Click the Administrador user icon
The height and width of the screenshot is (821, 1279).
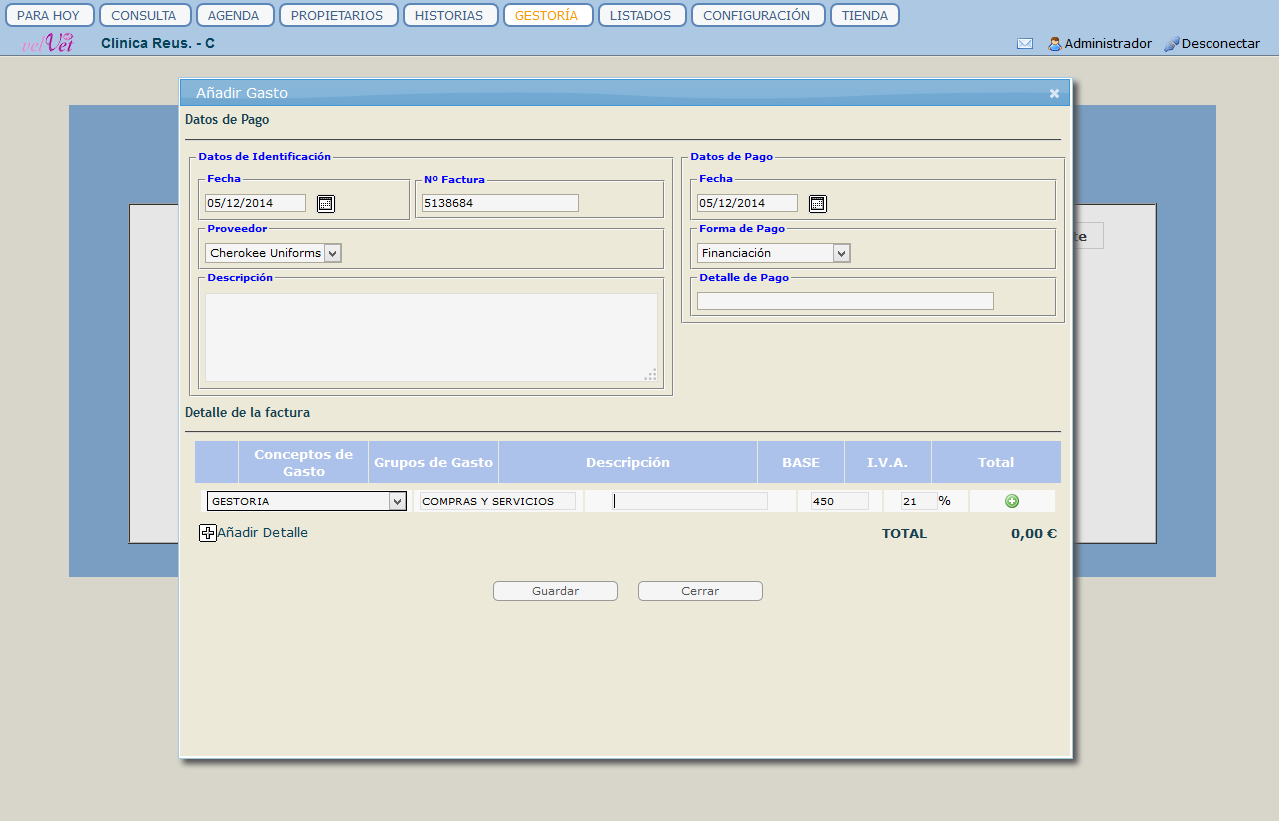[x=1054, y=44]
